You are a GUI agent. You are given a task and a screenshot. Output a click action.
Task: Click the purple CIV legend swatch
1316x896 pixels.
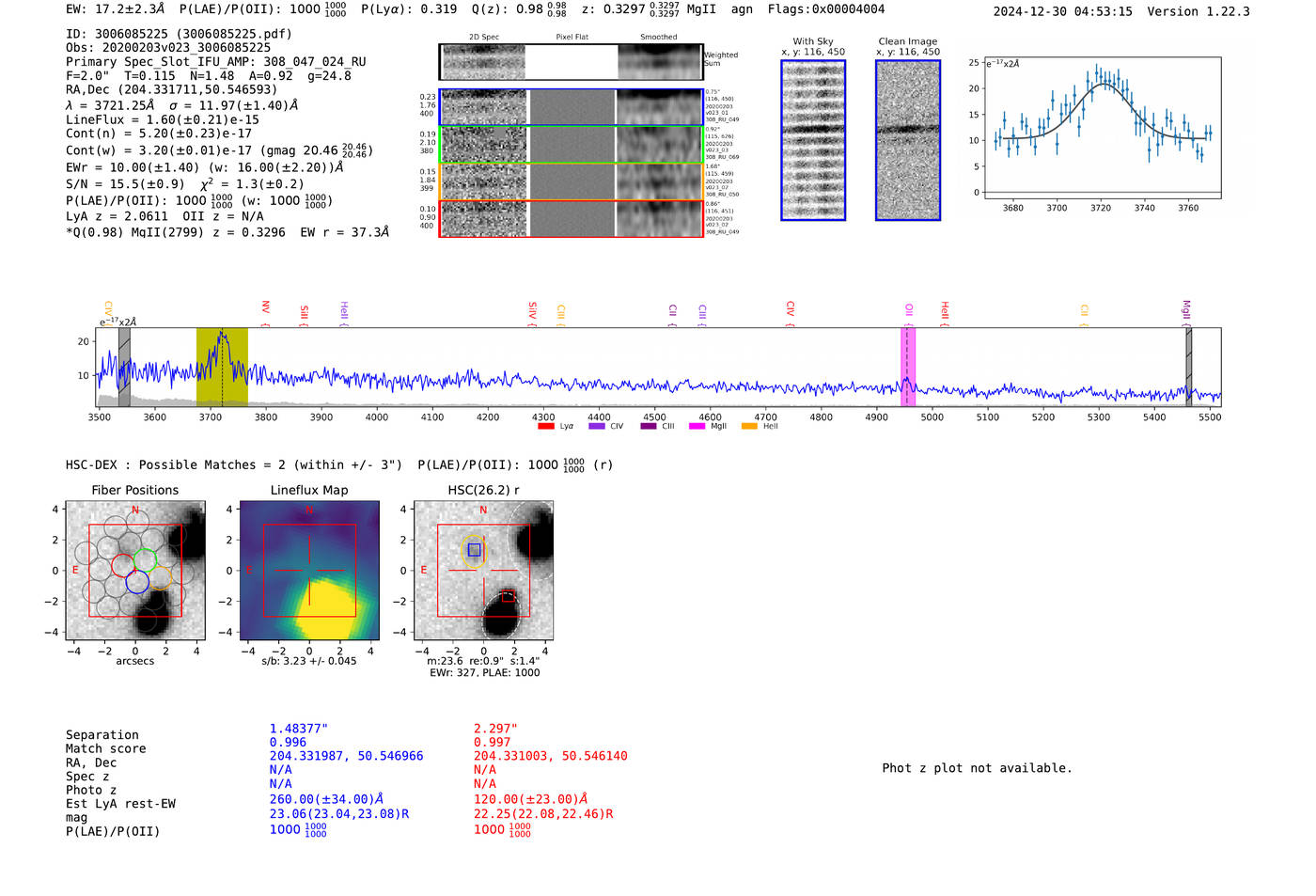point(597,427)
